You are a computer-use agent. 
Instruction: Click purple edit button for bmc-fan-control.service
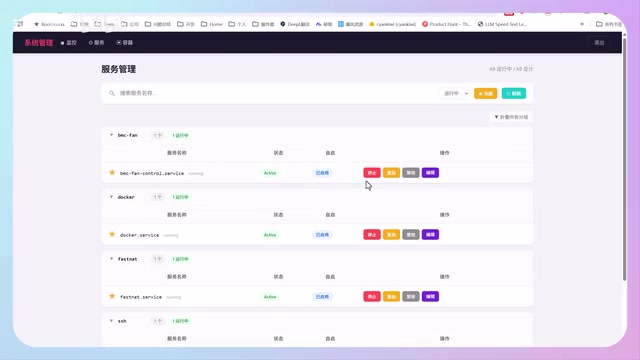(430, 173)
